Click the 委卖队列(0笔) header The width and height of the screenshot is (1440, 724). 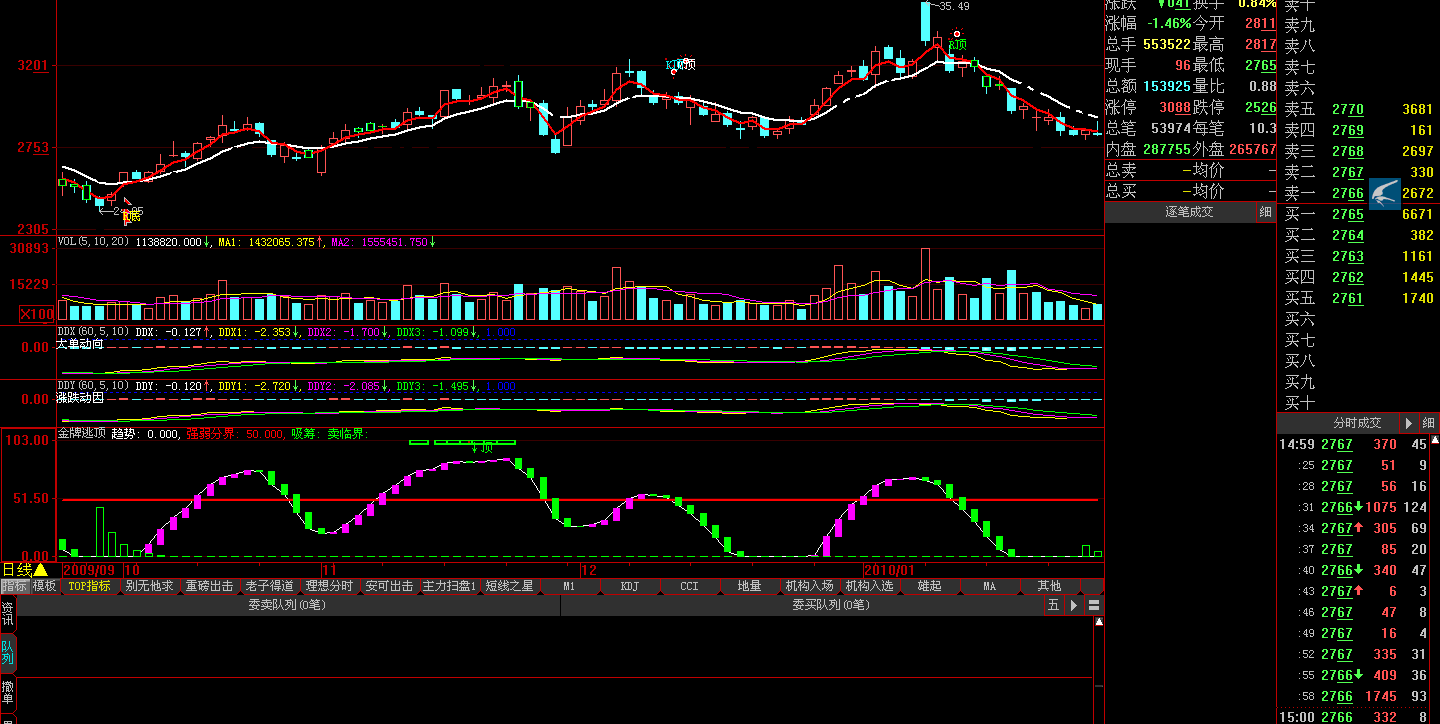[288, 605]
